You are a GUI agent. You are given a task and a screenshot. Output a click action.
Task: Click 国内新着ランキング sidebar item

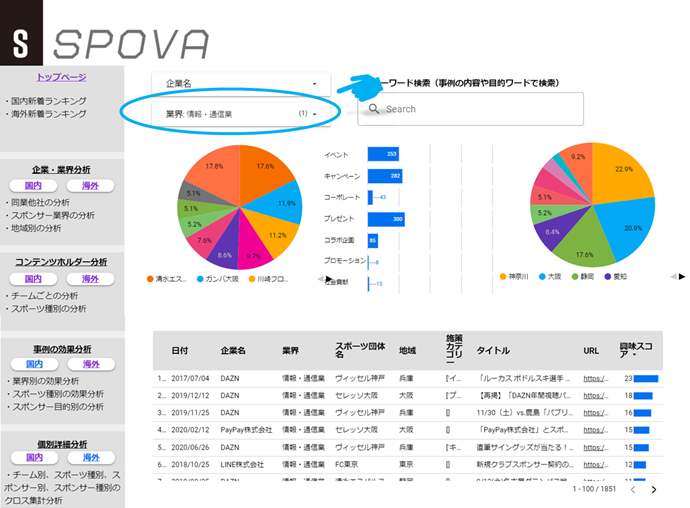[48, 101]
